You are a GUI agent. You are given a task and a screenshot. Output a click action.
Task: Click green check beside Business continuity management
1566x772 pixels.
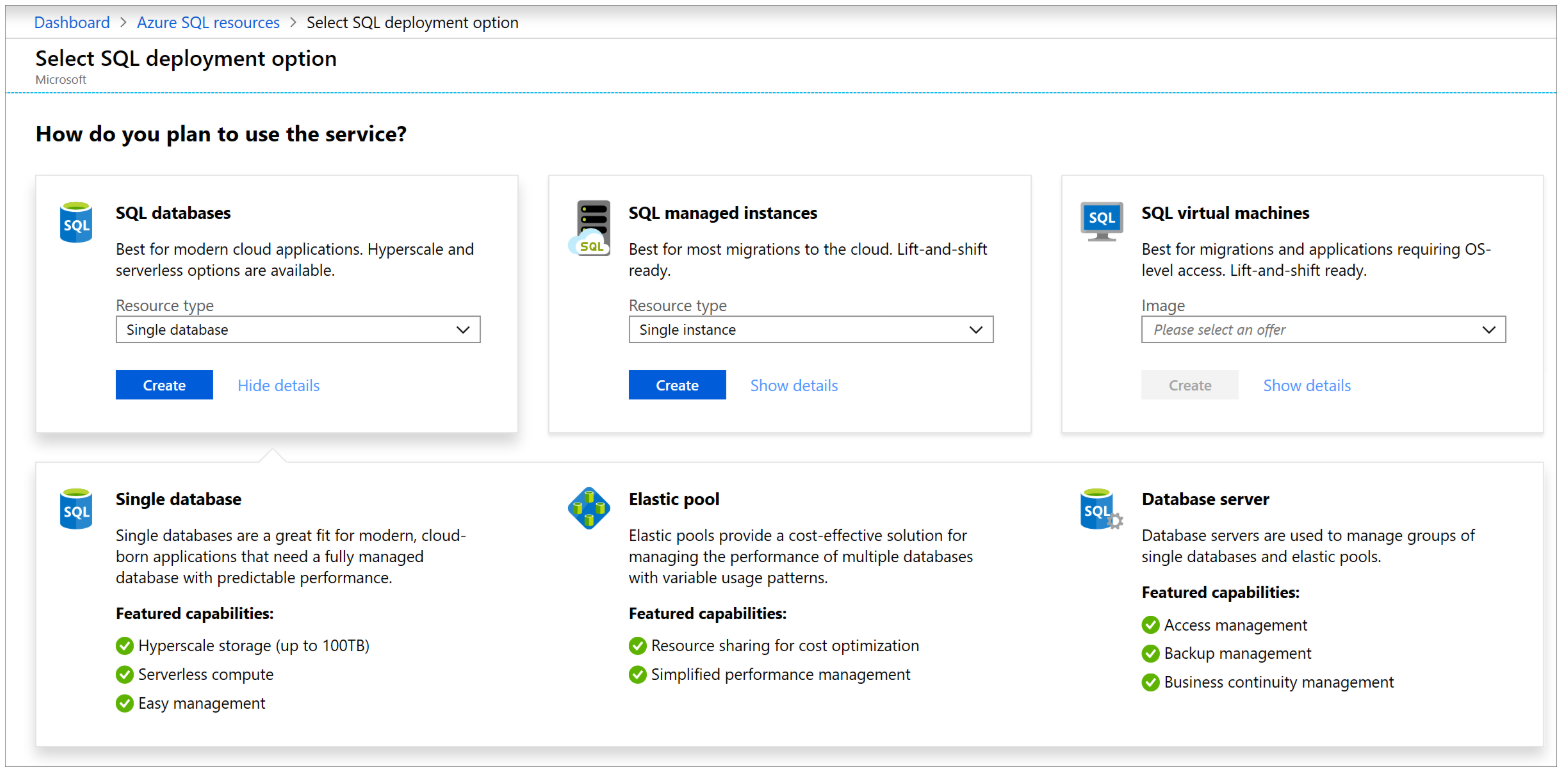click(1151, 683)
